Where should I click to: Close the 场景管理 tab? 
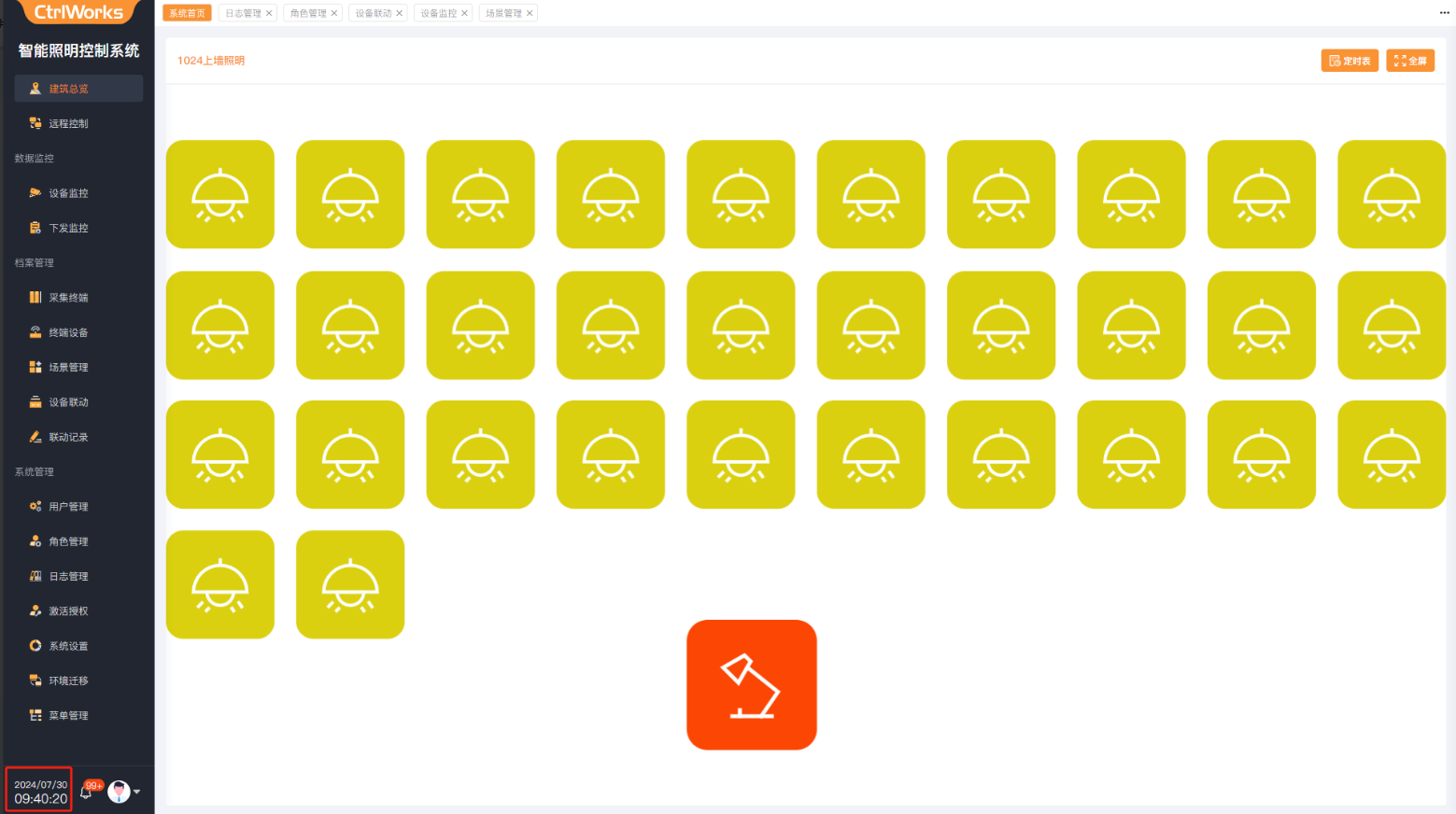[530, 13]
